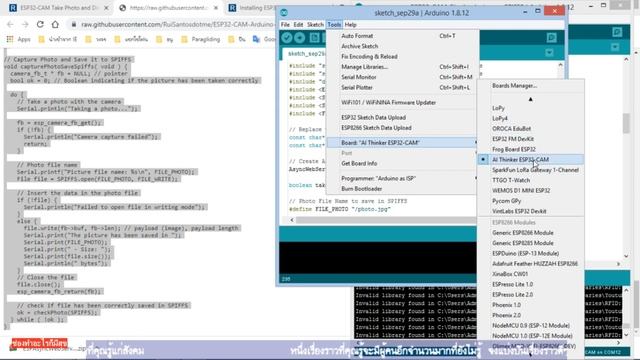This screenshot has height=360, width=640.
Task: Open the Paragliding bookmark folder
Action: (x=201, y=39)
